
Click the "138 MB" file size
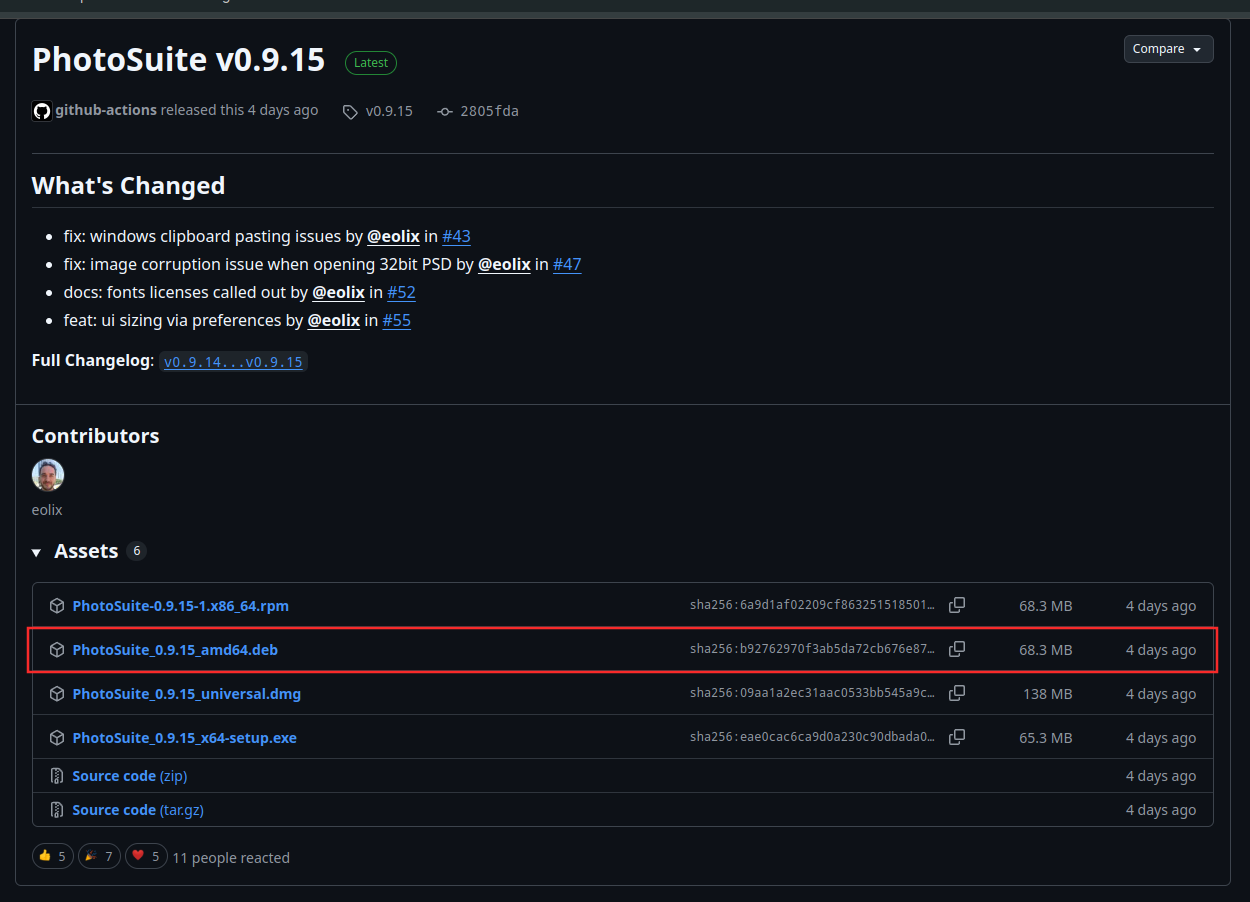pyautogui.click(x=1048, y=694)
